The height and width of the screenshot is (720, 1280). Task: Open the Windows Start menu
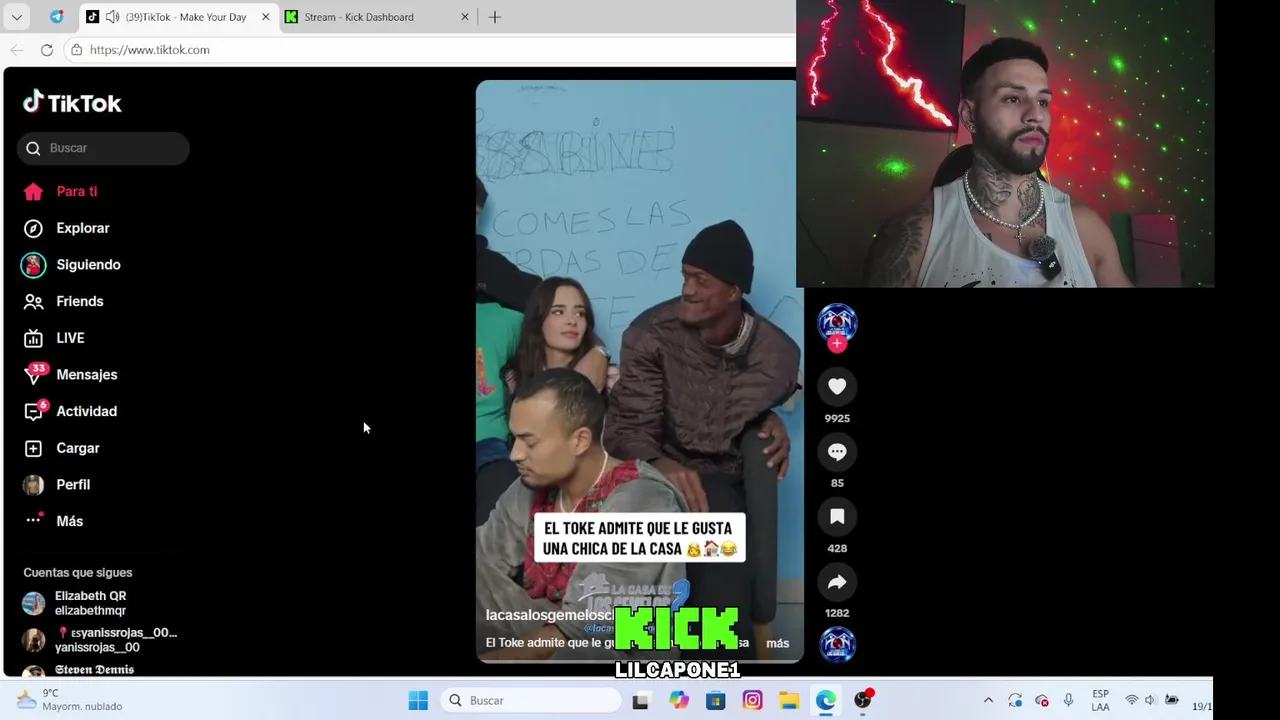click(418, 701)
